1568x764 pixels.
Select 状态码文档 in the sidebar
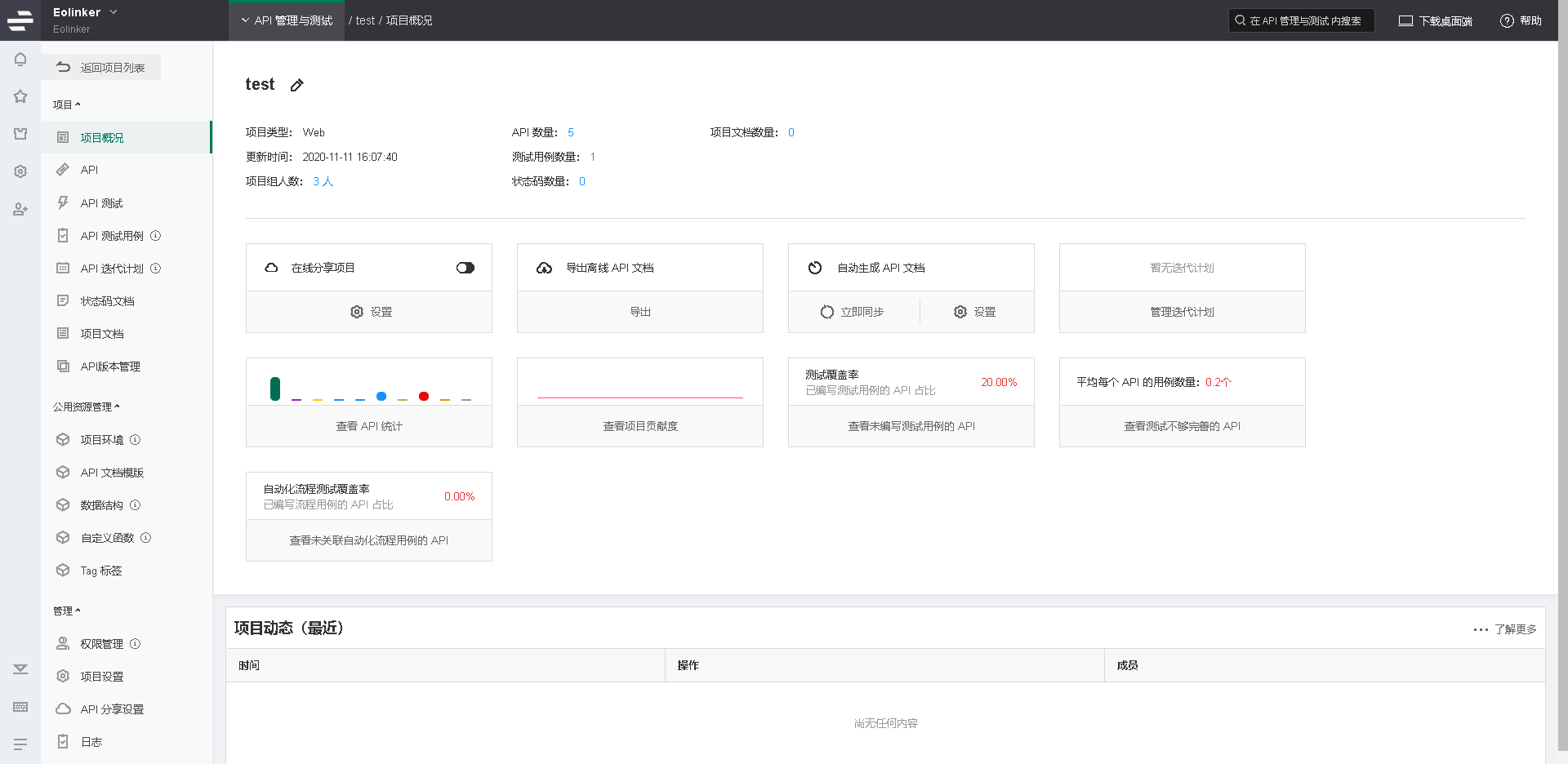pyautogui.click(x=107, y=301)
